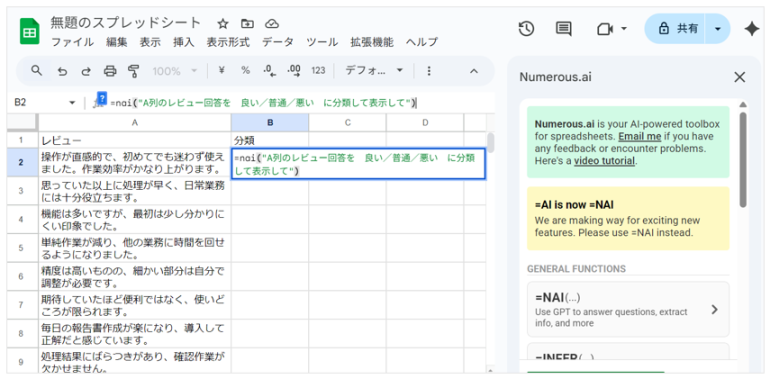Activate the paint format tool
This screenshot has width=770, height=379.
[134, 71]
